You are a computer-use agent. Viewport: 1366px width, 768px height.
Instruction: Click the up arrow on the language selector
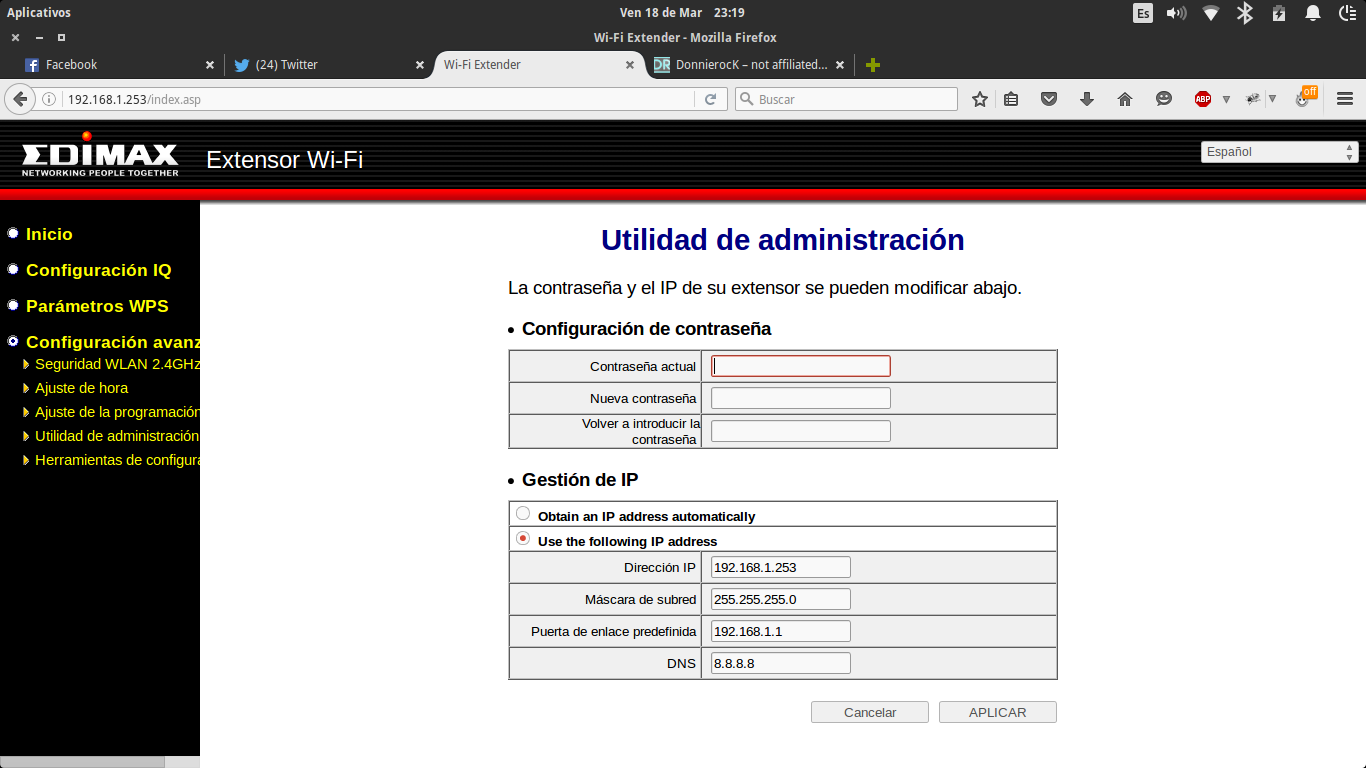point(1350,146)
